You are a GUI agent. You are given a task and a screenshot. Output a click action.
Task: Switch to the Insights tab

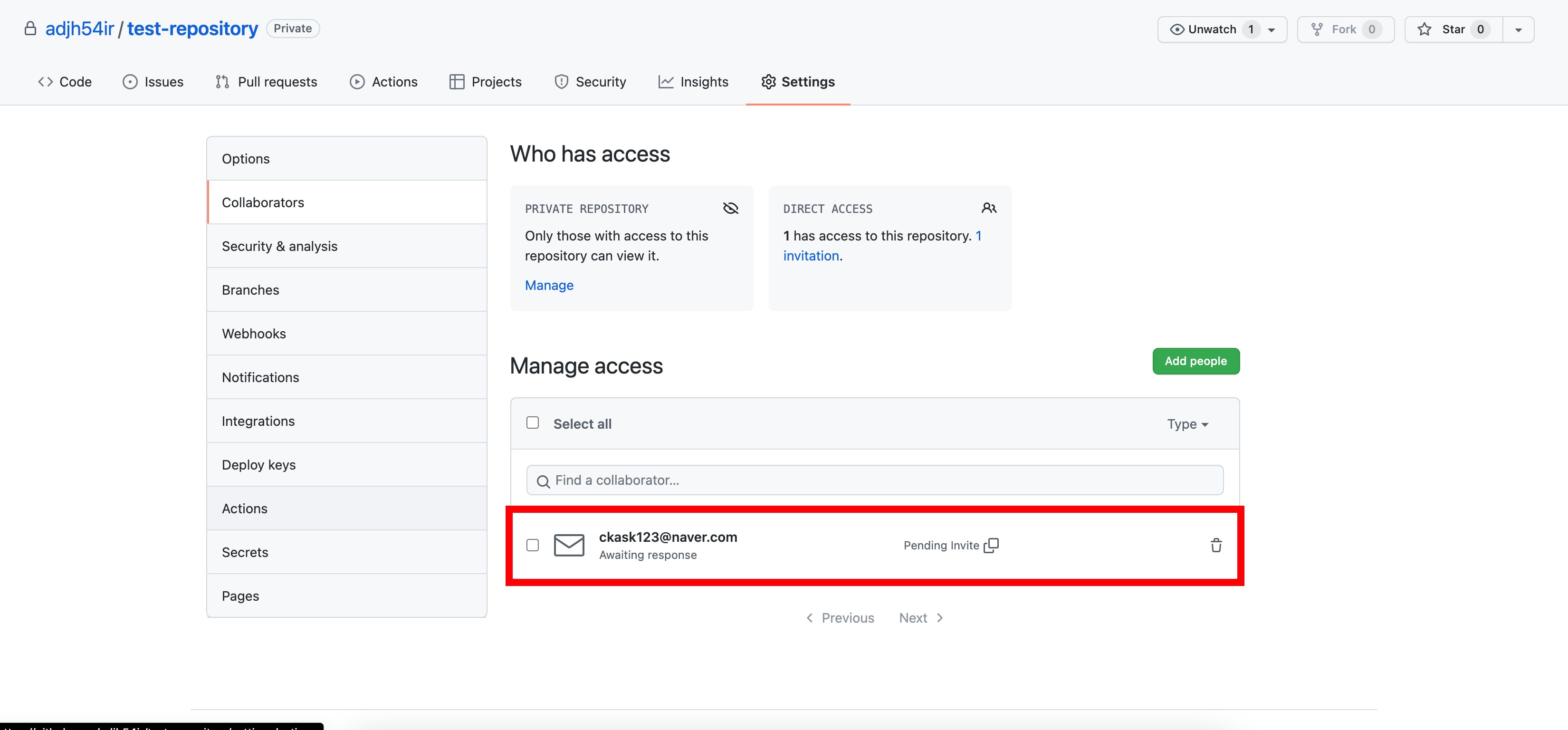tap(693, 82)
